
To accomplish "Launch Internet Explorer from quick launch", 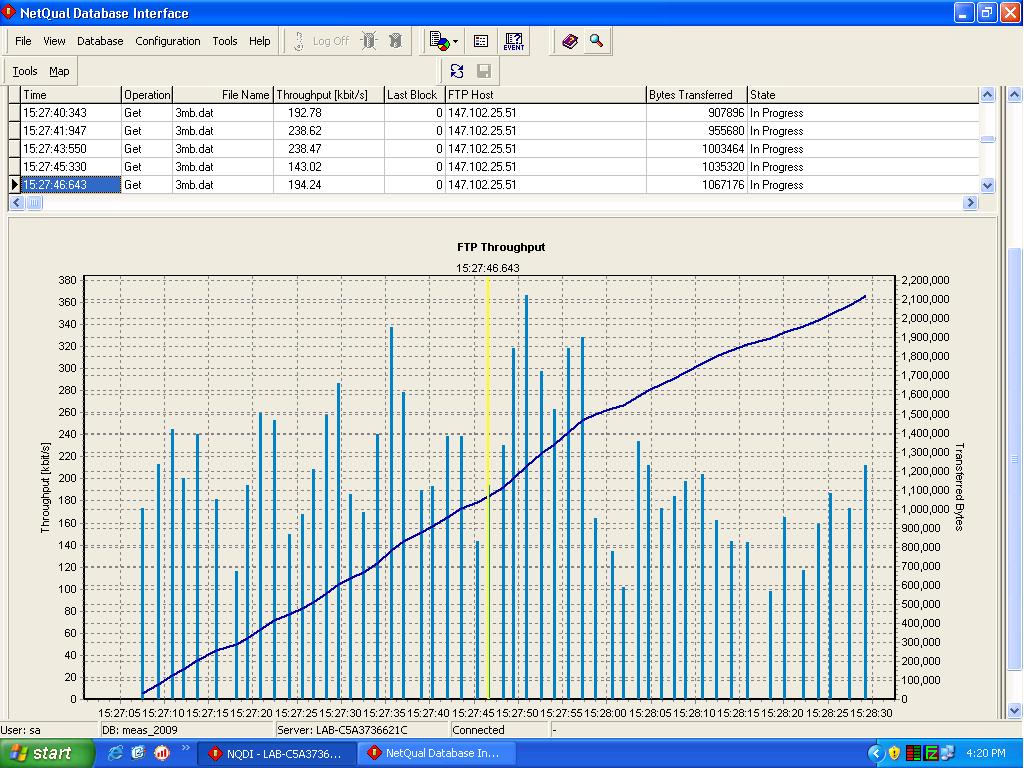I will coord(116,753).
